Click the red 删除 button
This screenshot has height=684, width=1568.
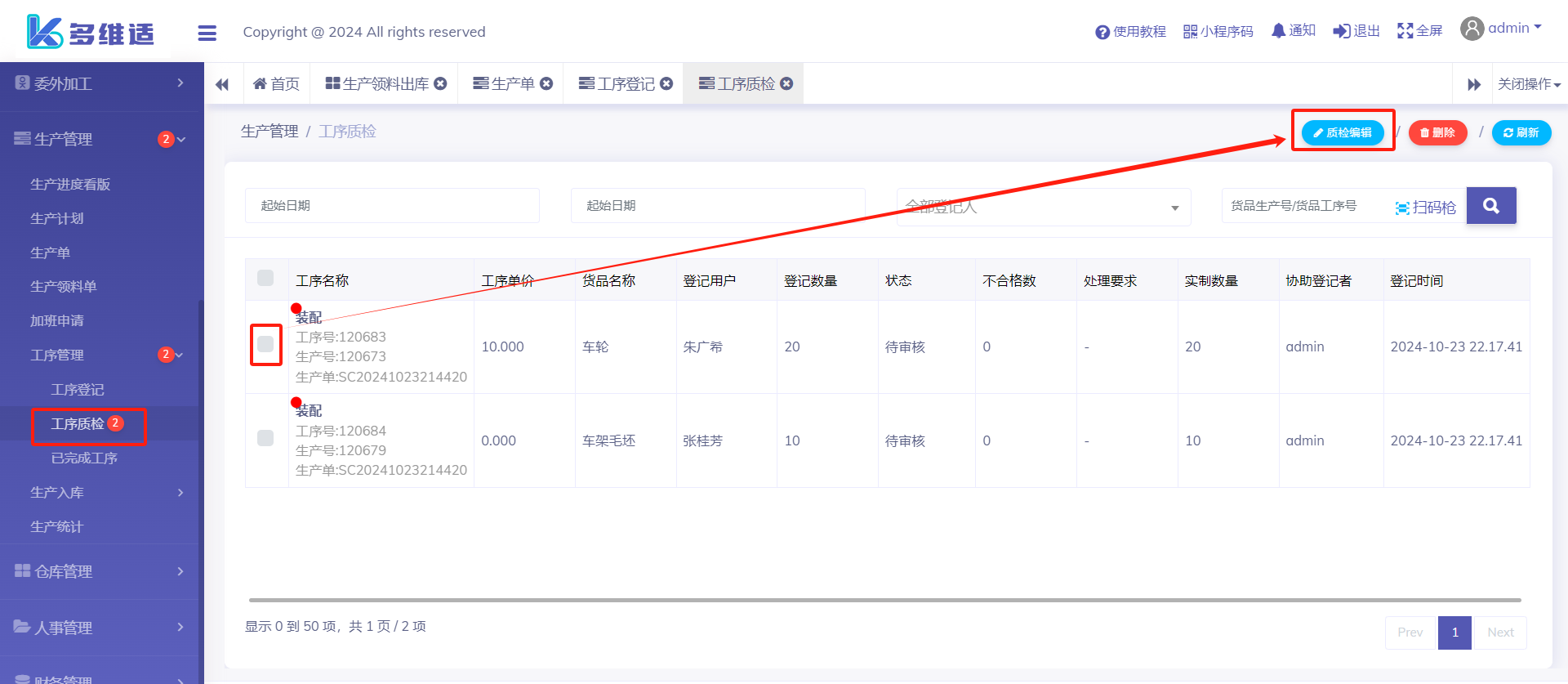tap(1437, 132)
